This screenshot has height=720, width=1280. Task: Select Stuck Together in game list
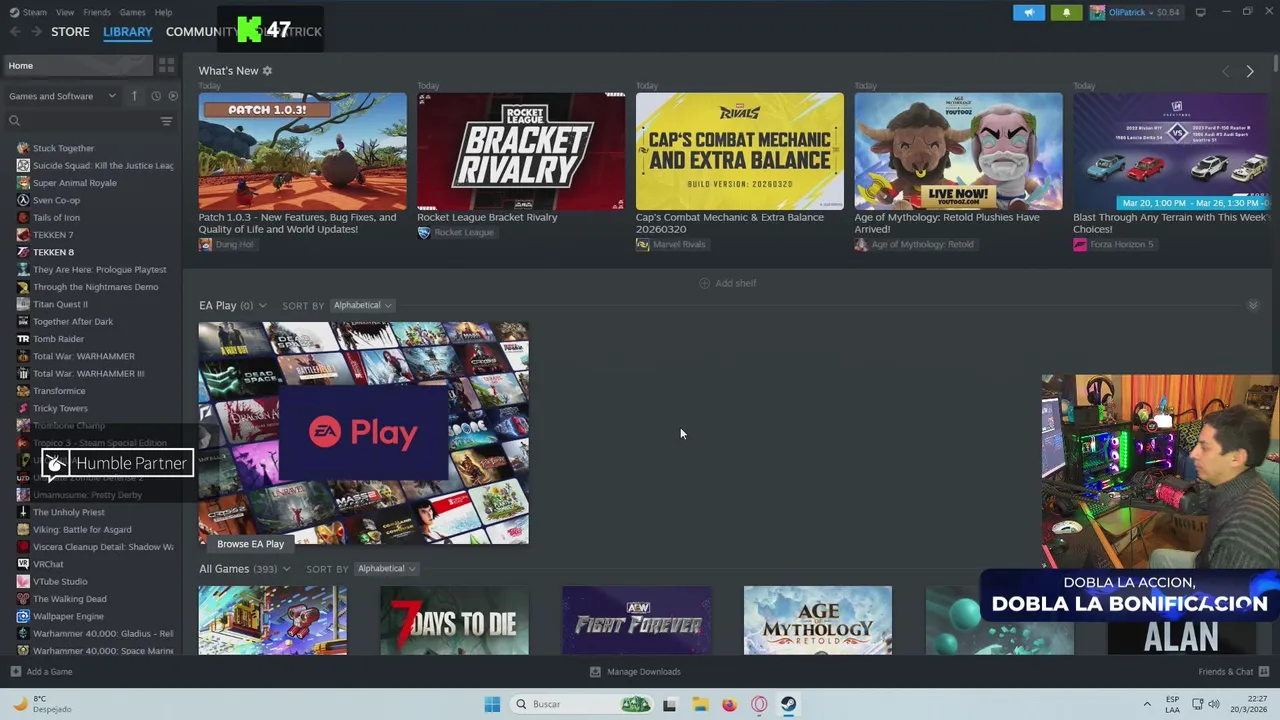click(x=63, y=148)
